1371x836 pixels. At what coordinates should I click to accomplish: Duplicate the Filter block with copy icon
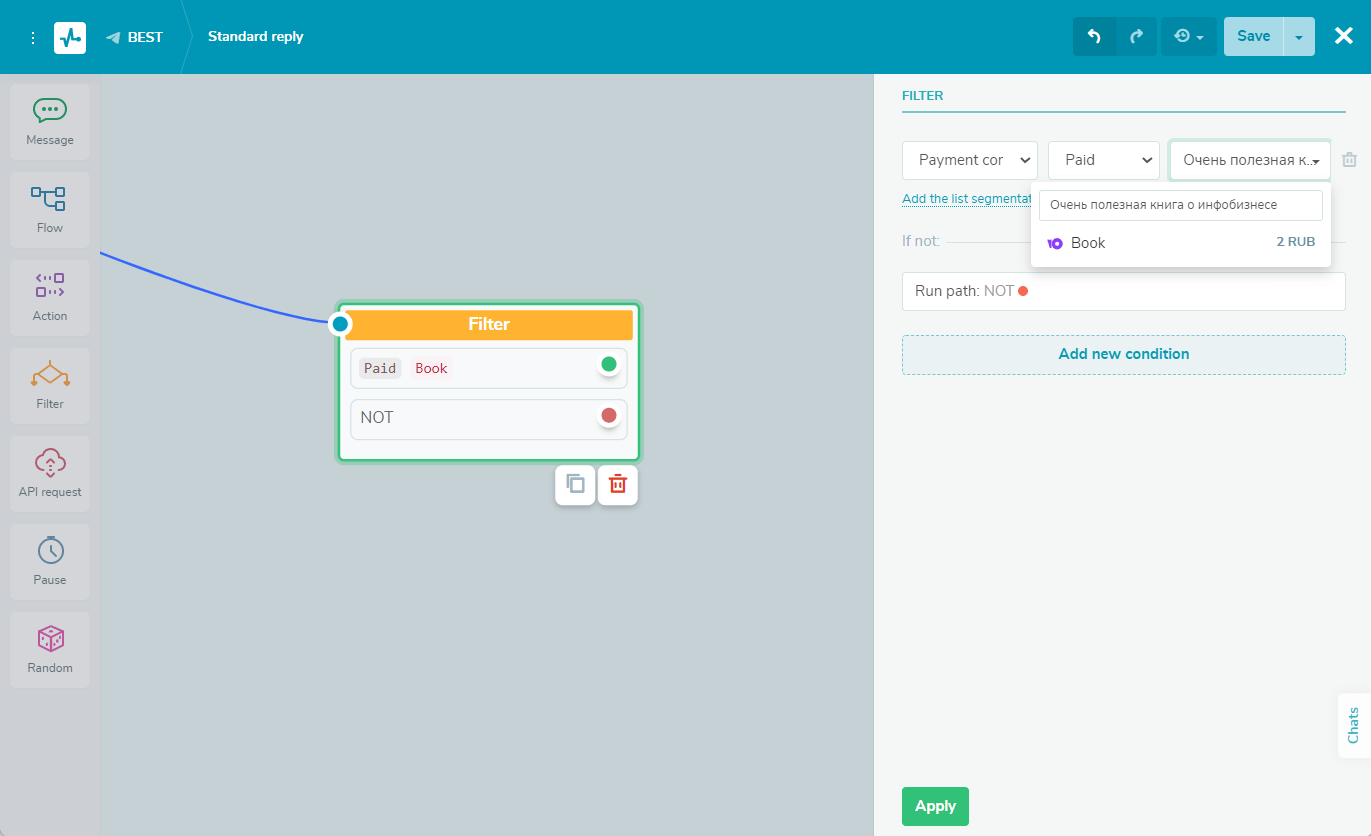(x=575, y=485)
